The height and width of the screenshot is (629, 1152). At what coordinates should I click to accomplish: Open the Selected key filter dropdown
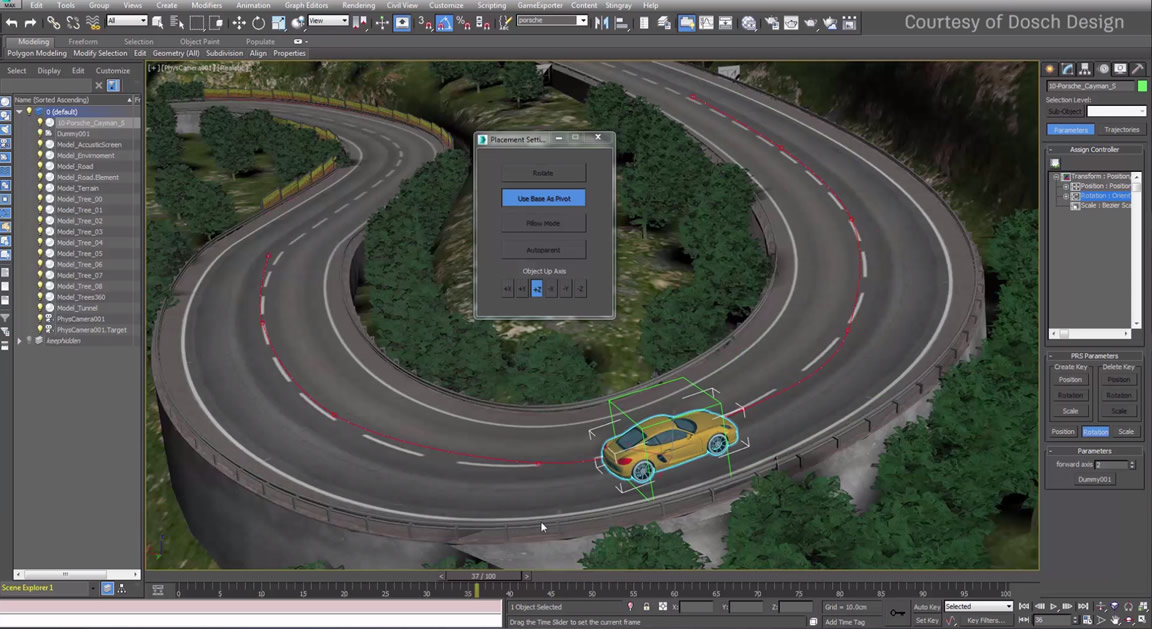tap(978, 606)
